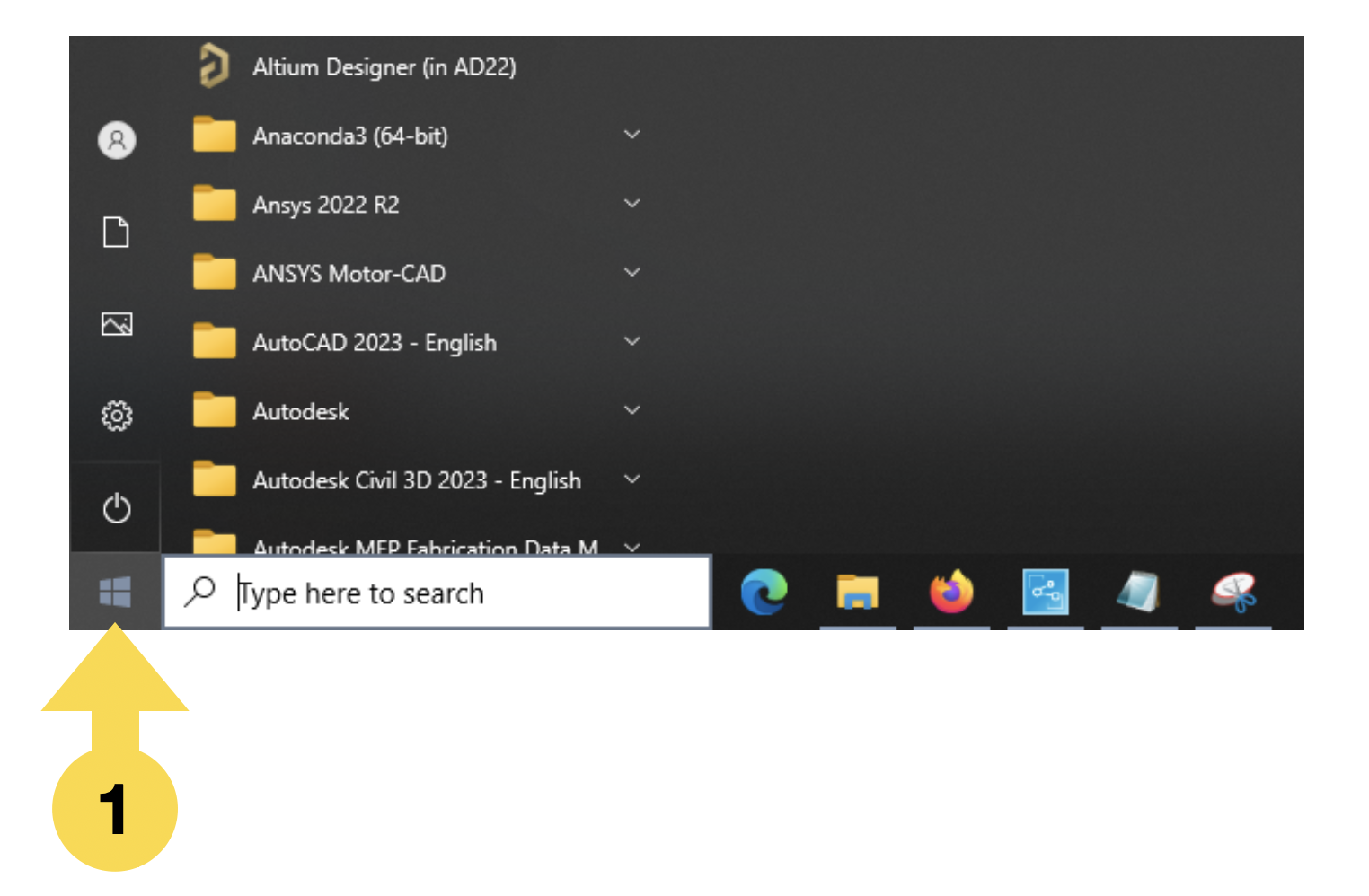Expand the ANSYS Motor-CAD chevron

[x=632, y=272]
